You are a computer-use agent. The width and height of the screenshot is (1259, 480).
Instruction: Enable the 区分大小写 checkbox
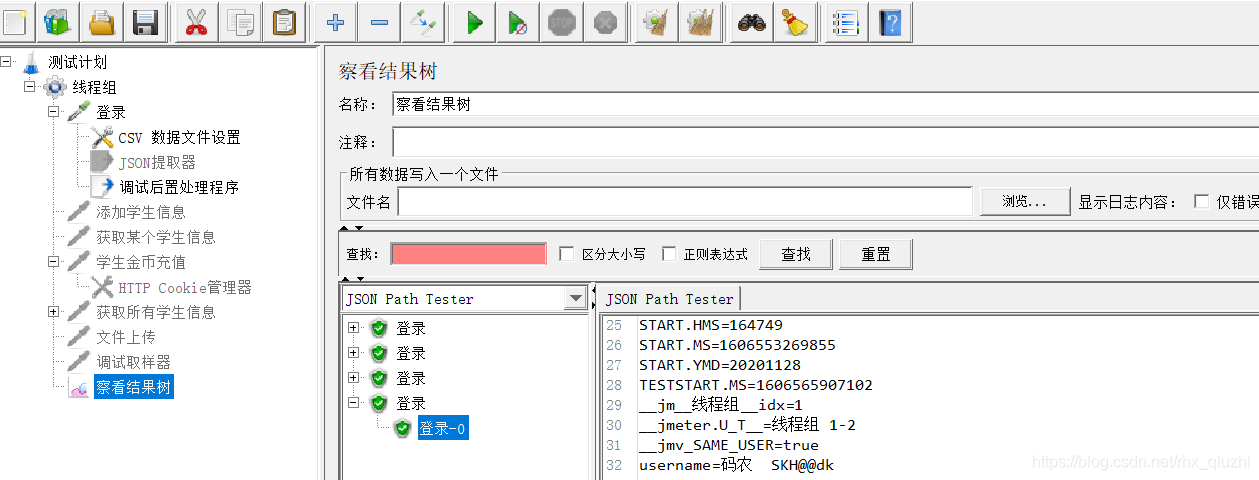point(567,254)
